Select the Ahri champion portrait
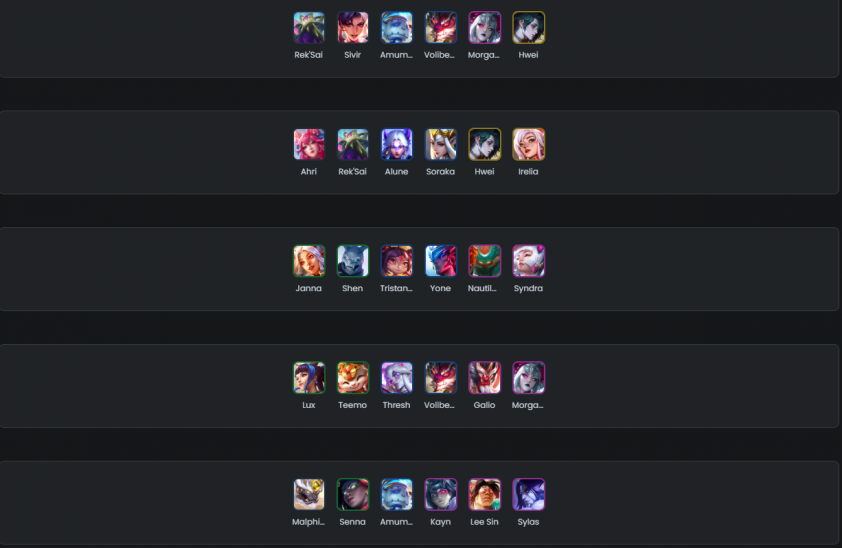 (309, 144)
